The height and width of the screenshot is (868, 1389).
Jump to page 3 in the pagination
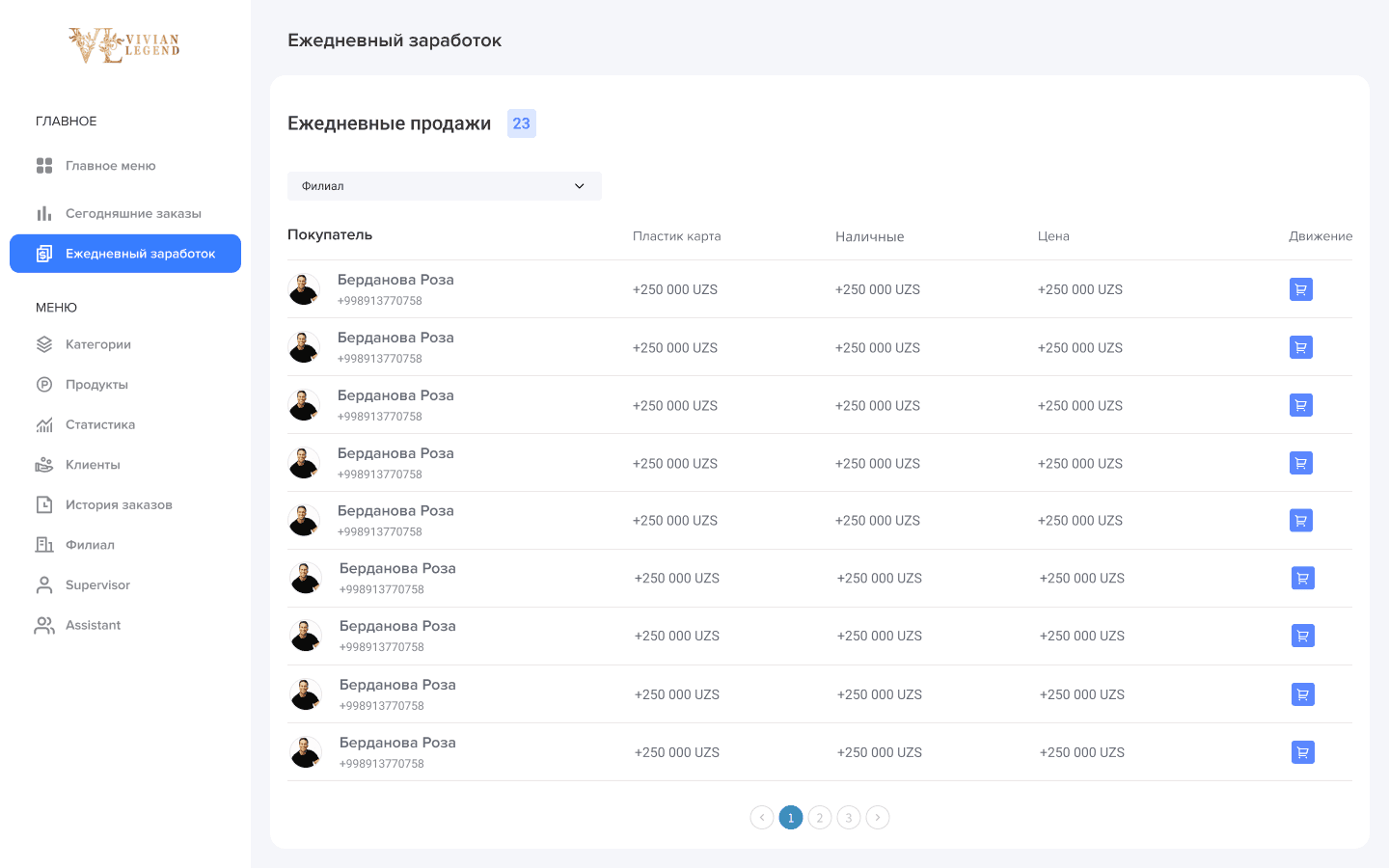(849, 818)
